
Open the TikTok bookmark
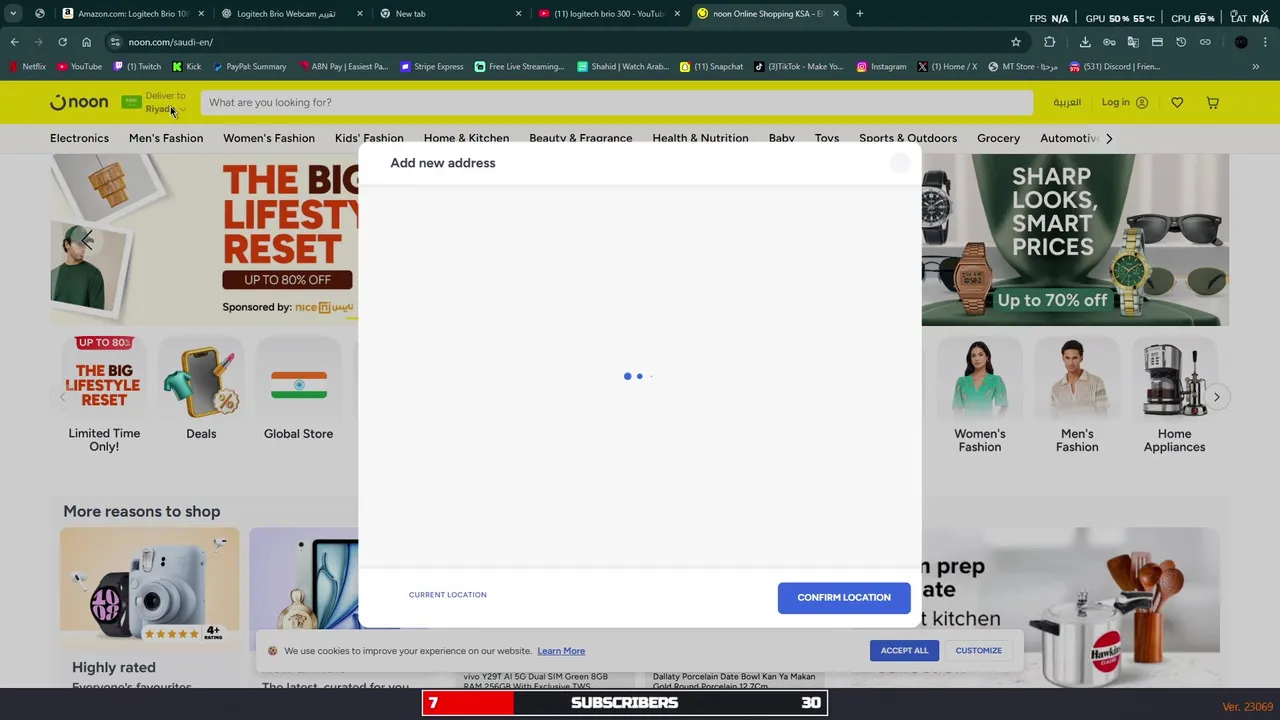pos(798,66)
